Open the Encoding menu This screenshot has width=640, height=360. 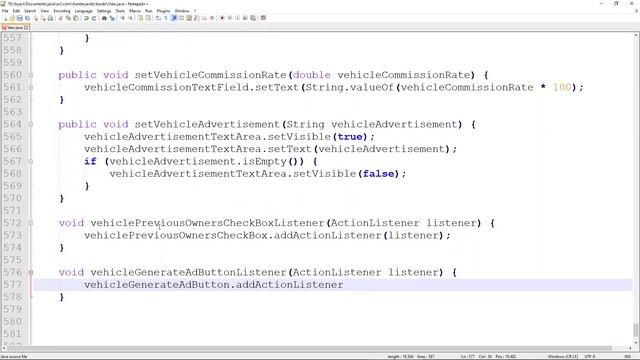(62, 11)
